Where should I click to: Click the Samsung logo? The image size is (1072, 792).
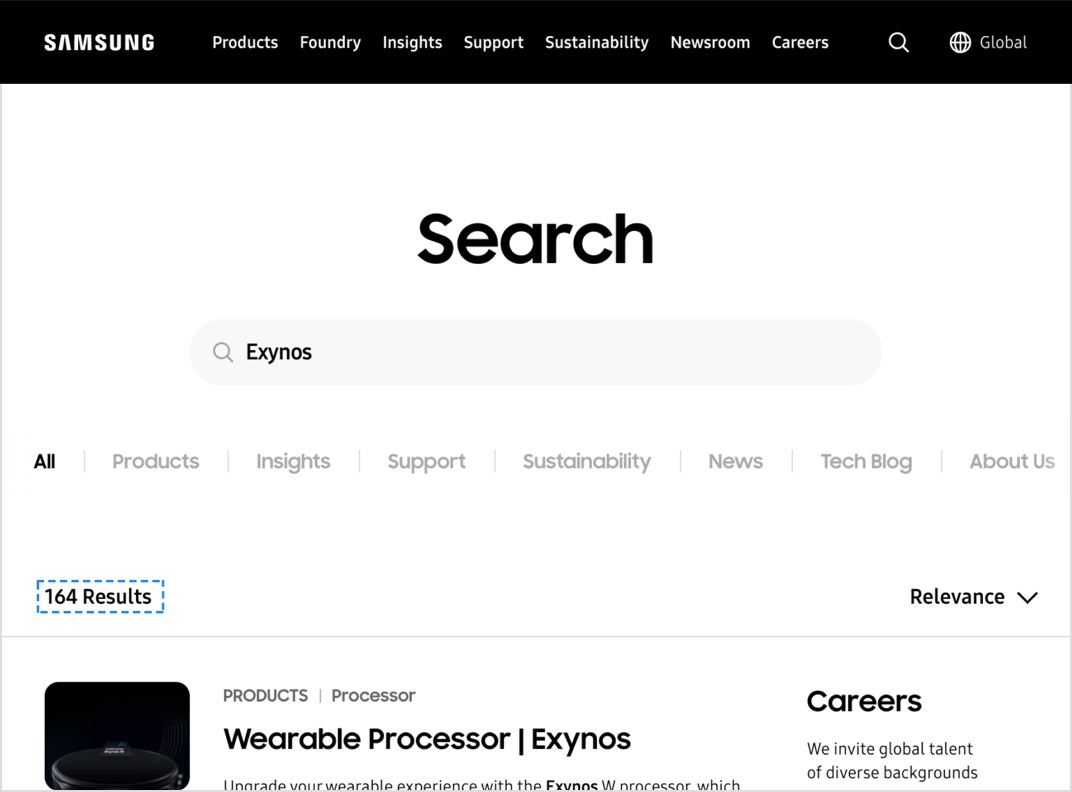[x=99, y=42]
